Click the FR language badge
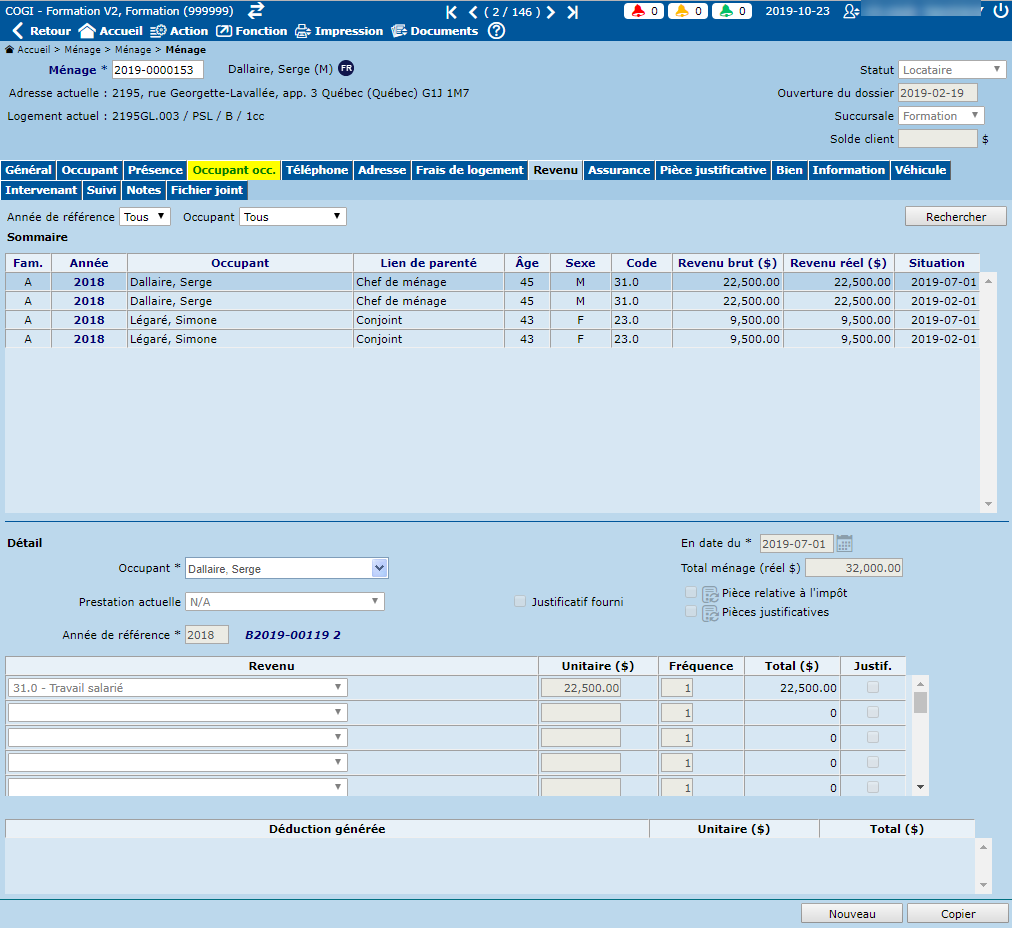The height and width of the screenshot is (928, 1012). [346, 68]
